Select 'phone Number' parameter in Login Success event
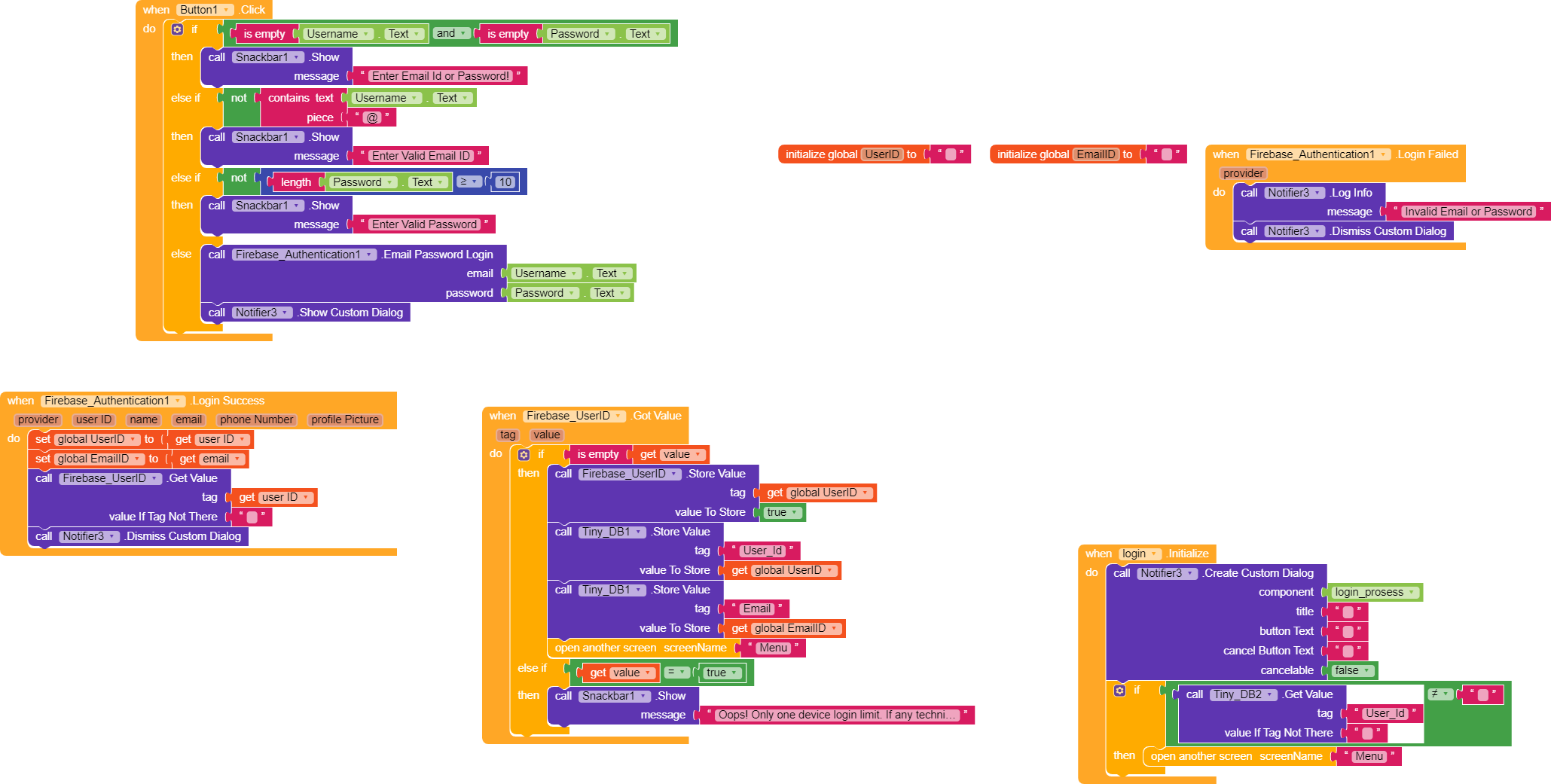1551x784 pixels. 256,419
